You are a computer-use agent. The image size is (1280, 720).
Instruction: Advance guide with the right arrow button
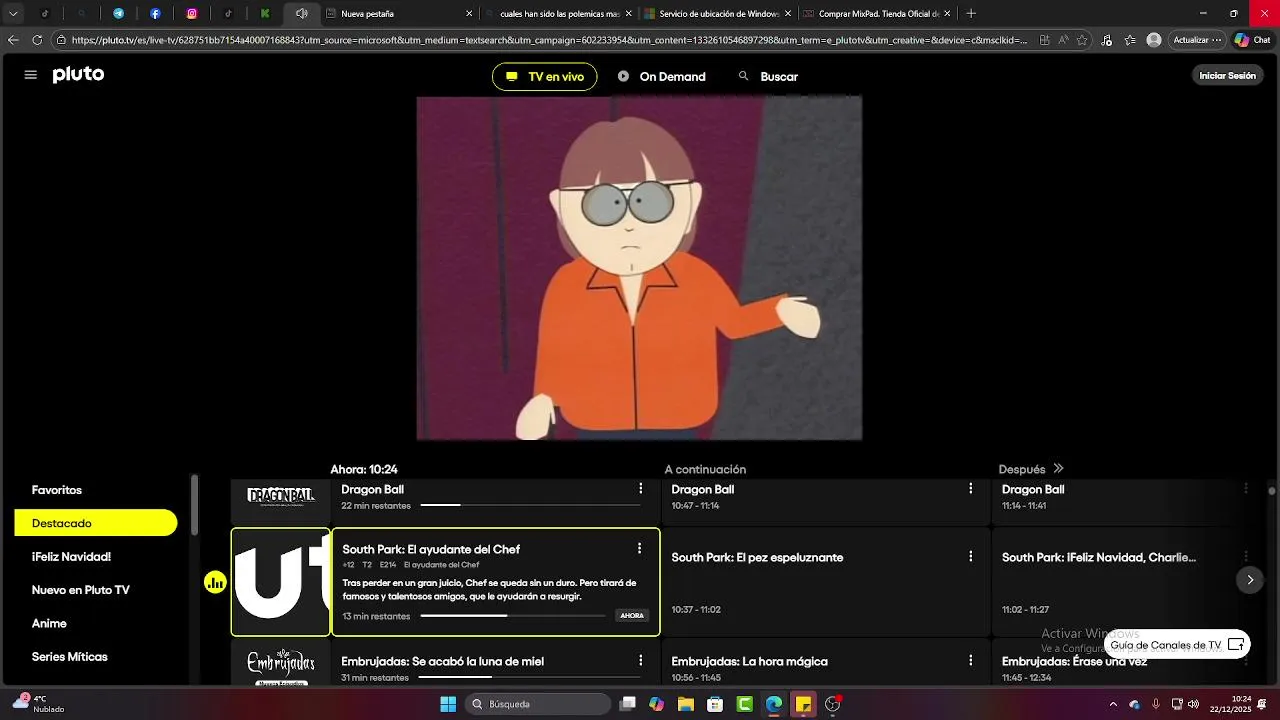click(x=1250, y=580)
